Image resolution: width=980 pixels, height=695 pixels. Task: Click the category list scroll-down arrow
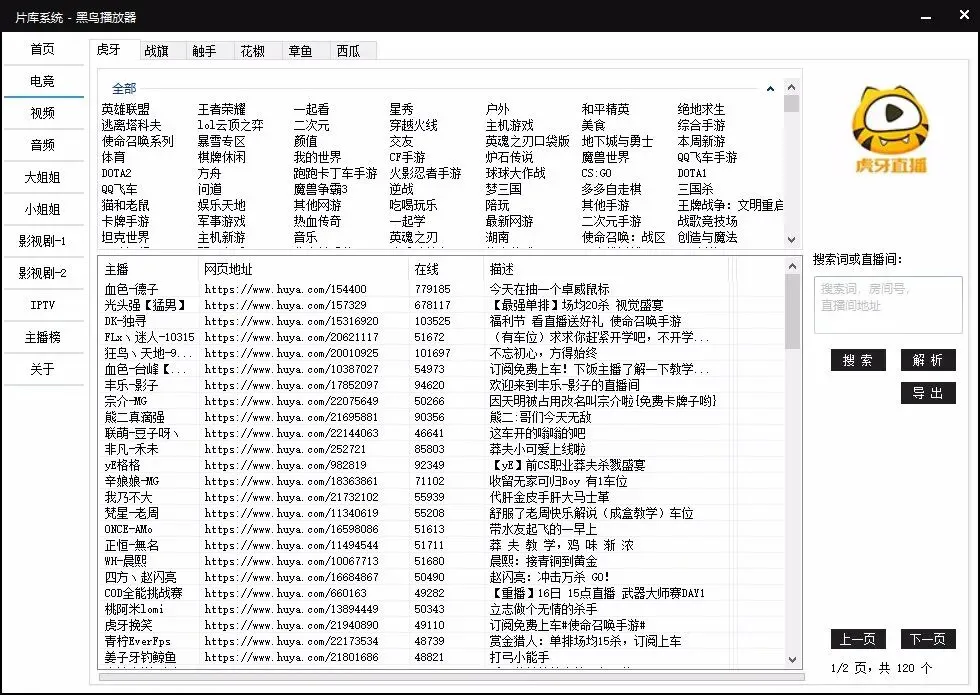[792, 239]
